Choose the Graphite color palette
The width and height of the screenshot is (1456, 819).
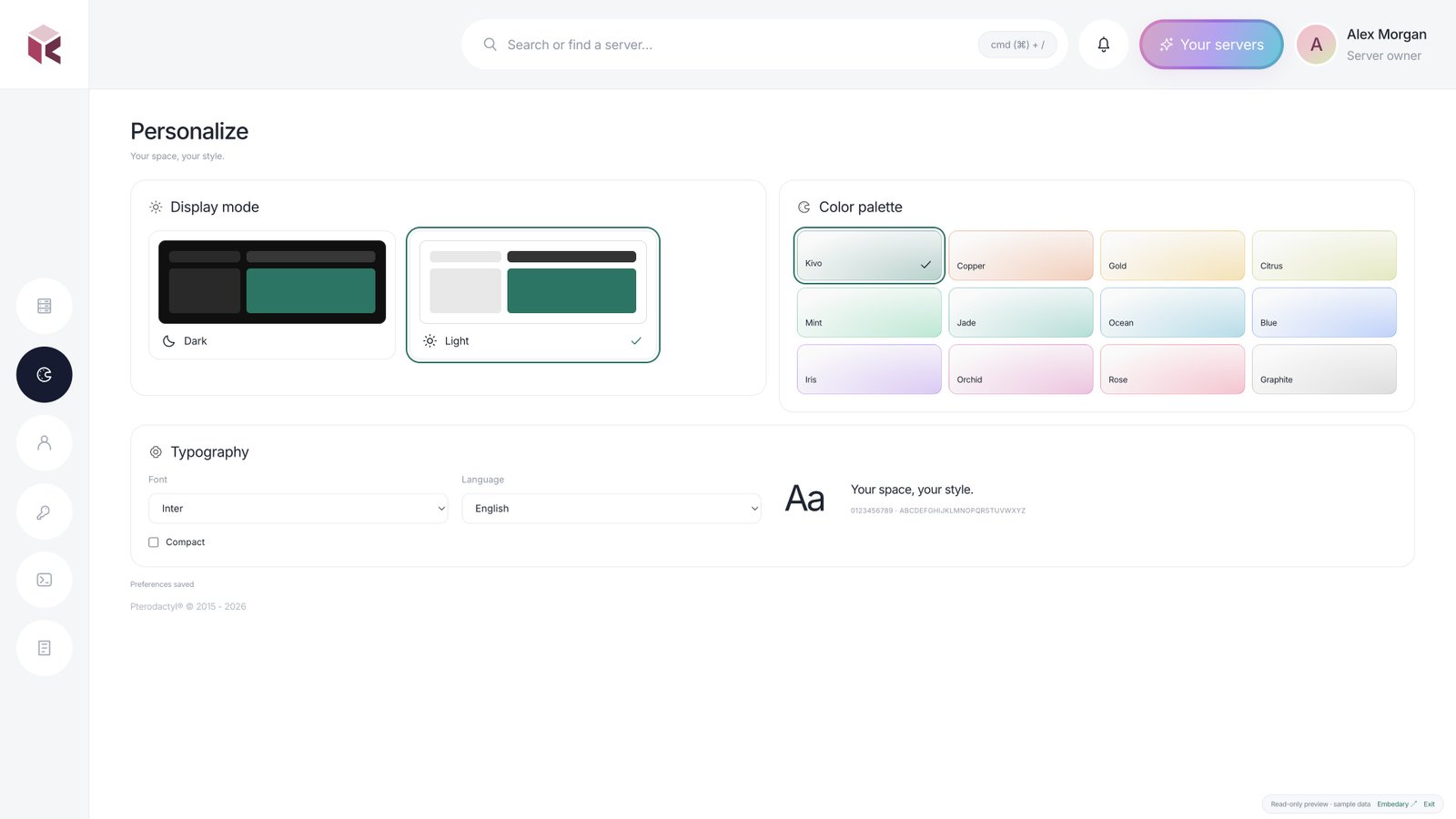point(1324,369)
